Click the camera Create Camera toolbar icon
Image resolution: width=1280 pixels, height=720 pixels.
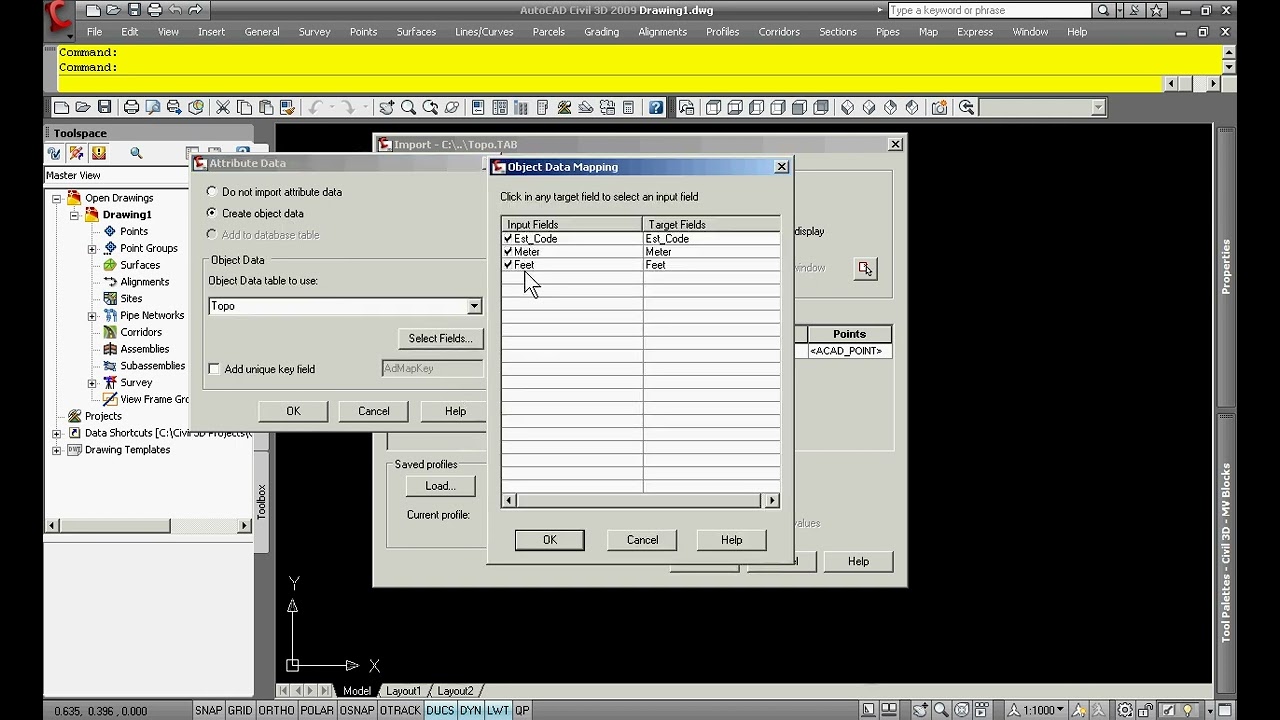(940, 107)
